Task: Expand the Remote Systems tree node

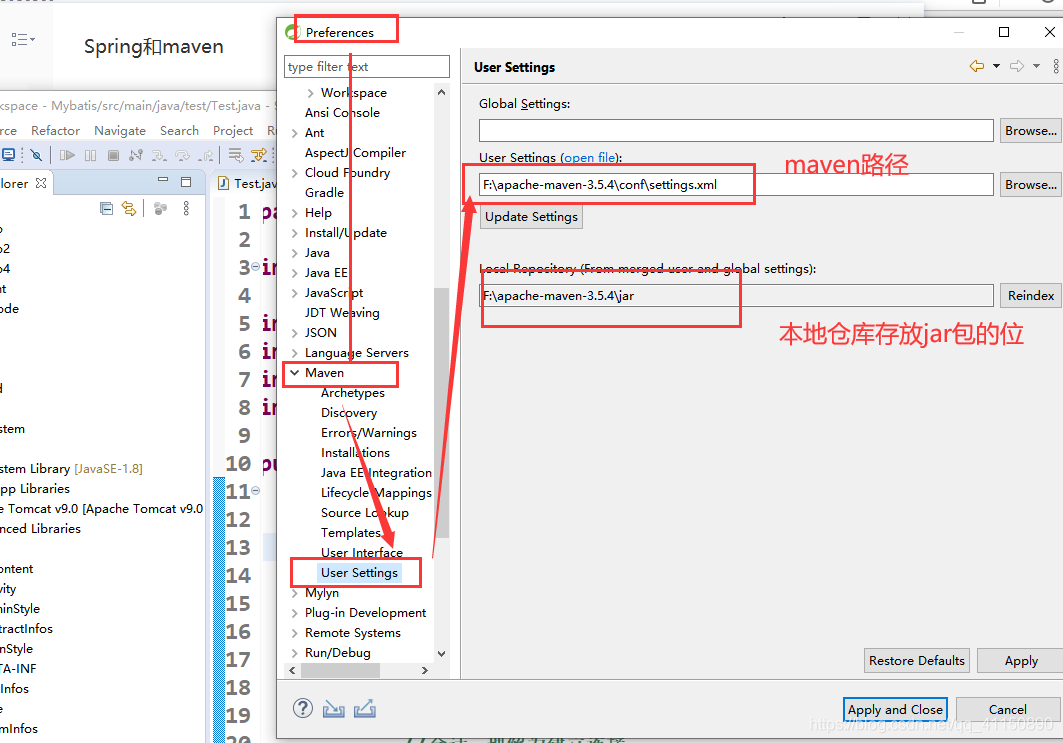Action: [294, 633]
